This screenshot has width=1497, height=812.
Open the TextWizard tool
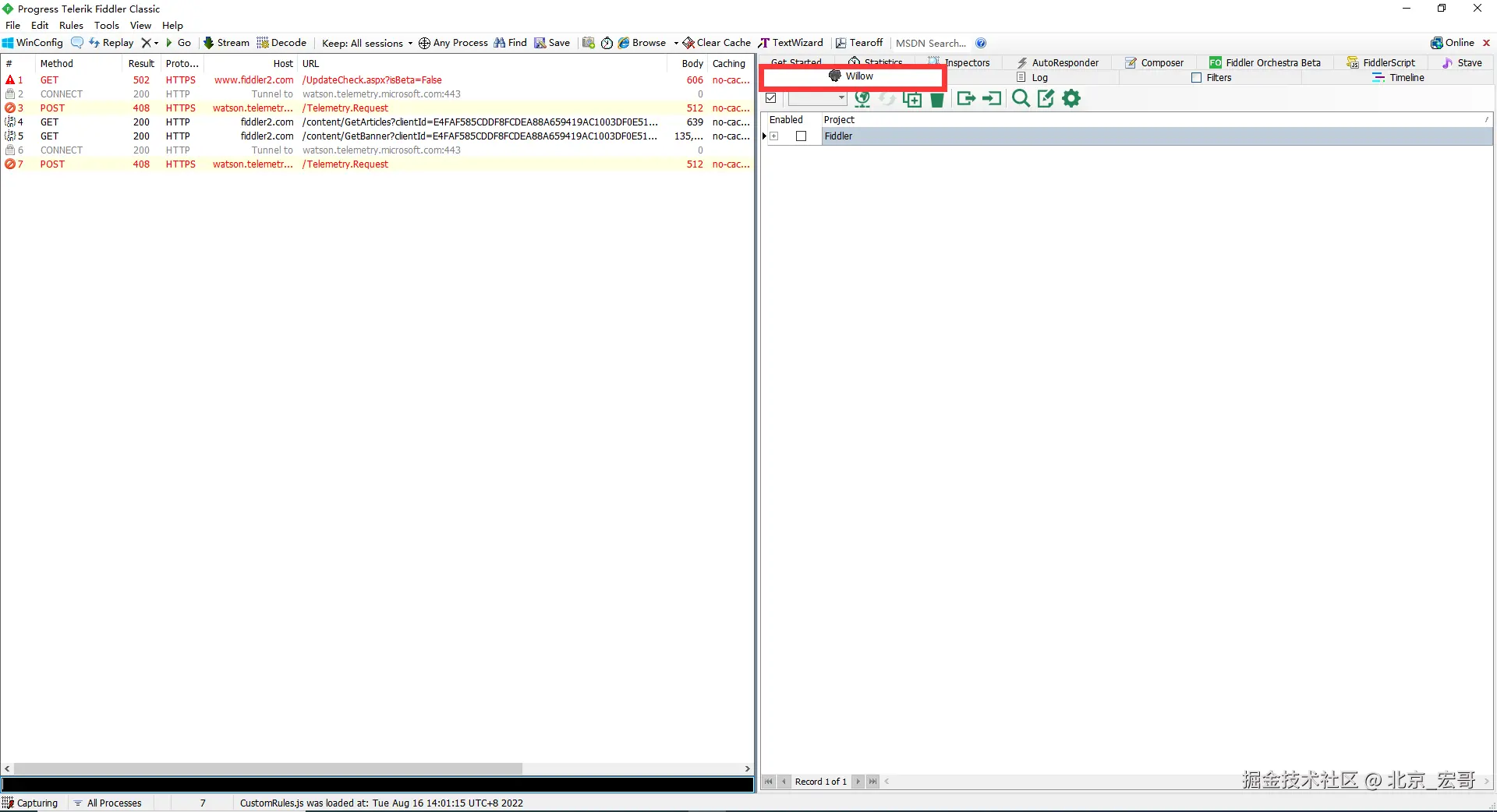pyautogui.click(x=791, y=43)
